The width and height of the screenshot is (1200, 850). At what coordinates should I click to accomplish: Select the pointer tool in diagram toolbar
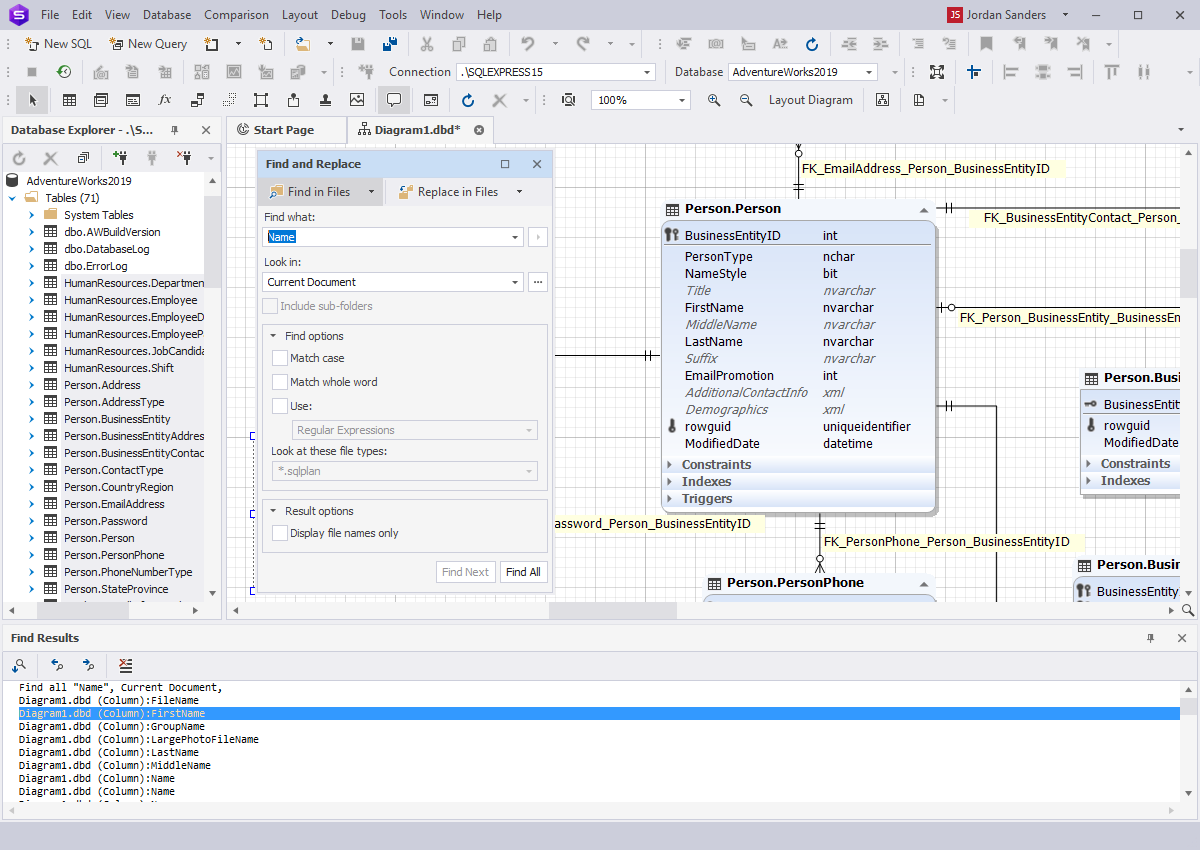coord(33,100)
